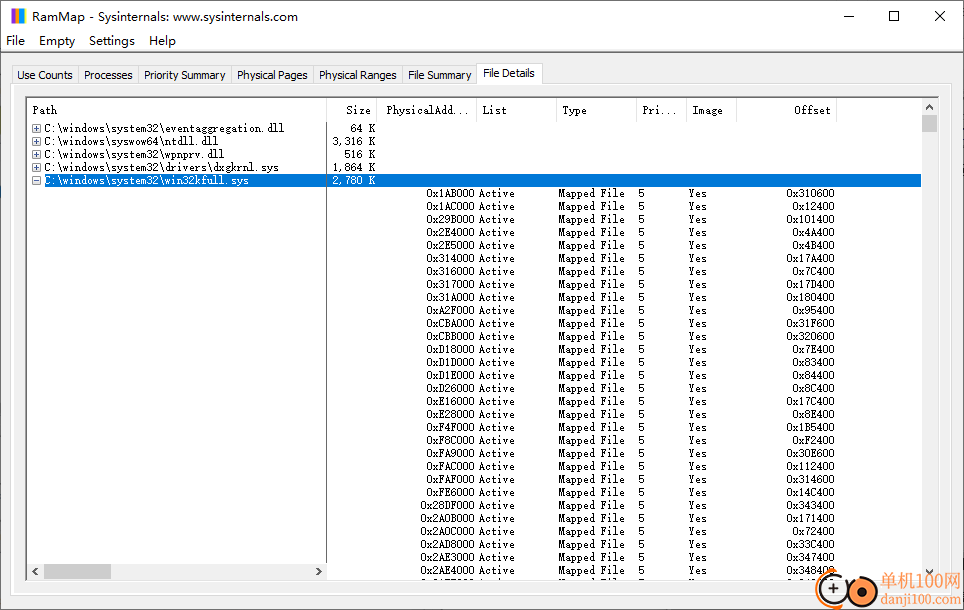The image size is (964, 610).
Task: Sort by the Type column header
Action: (x=596, y=110)
